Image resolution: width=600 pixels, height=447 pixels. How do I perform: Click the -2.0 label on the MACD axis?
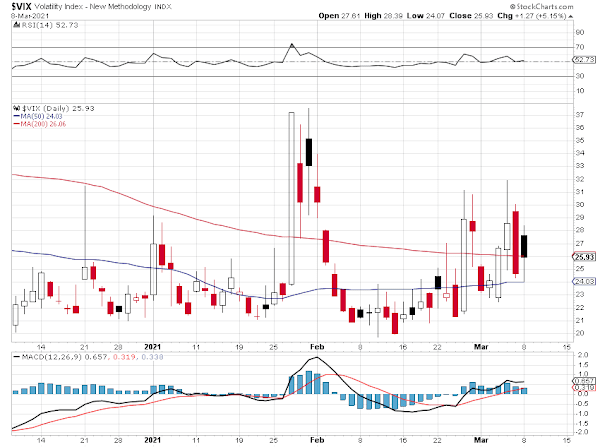tap(582, 432)
